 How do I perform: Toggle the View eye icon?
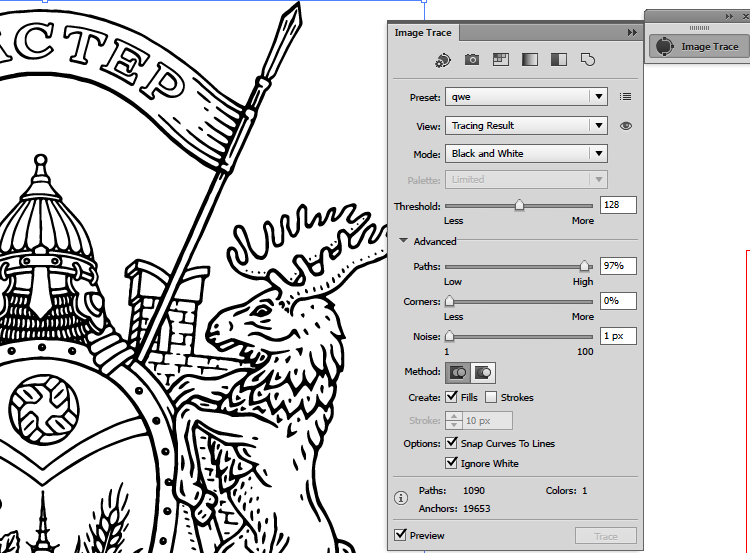point(626,126)
